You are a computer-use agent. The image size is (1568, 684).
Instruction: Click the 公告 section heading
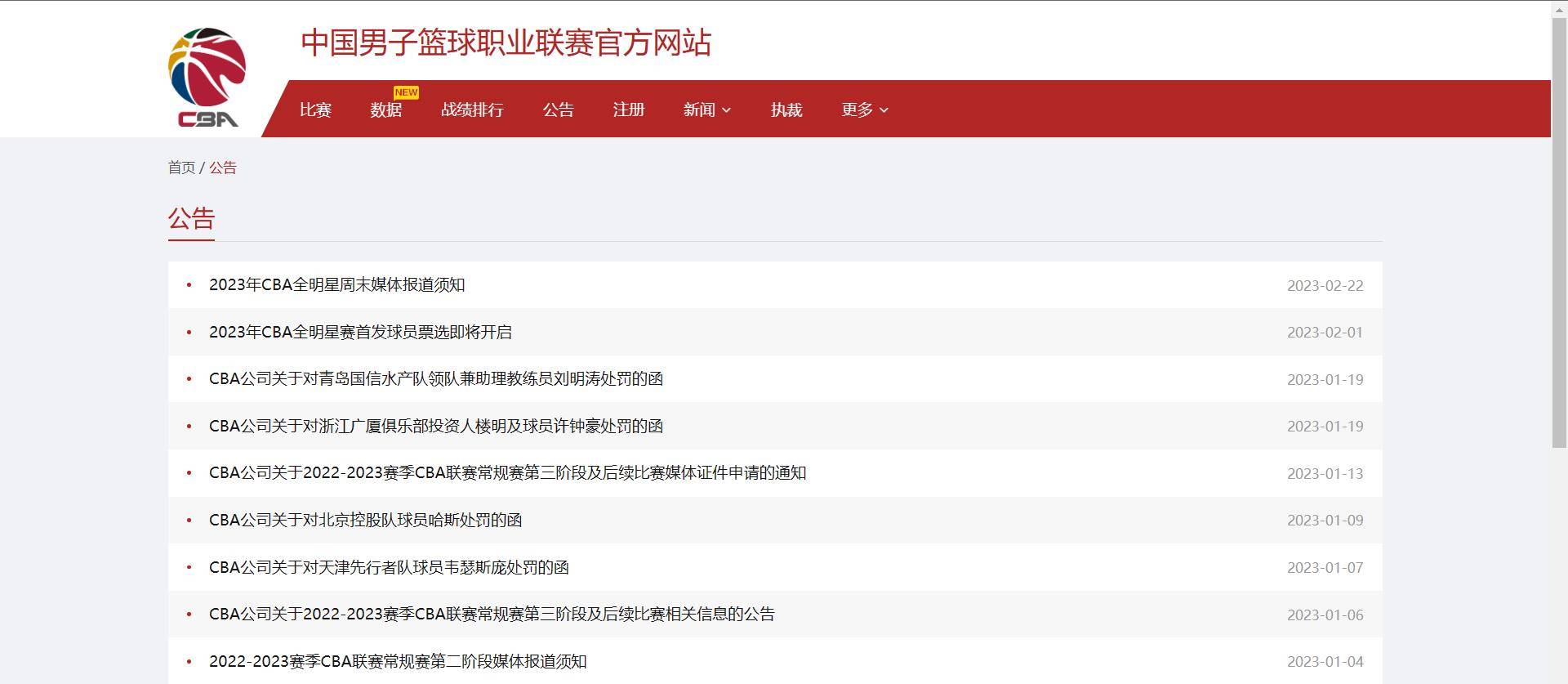point(191,218)
